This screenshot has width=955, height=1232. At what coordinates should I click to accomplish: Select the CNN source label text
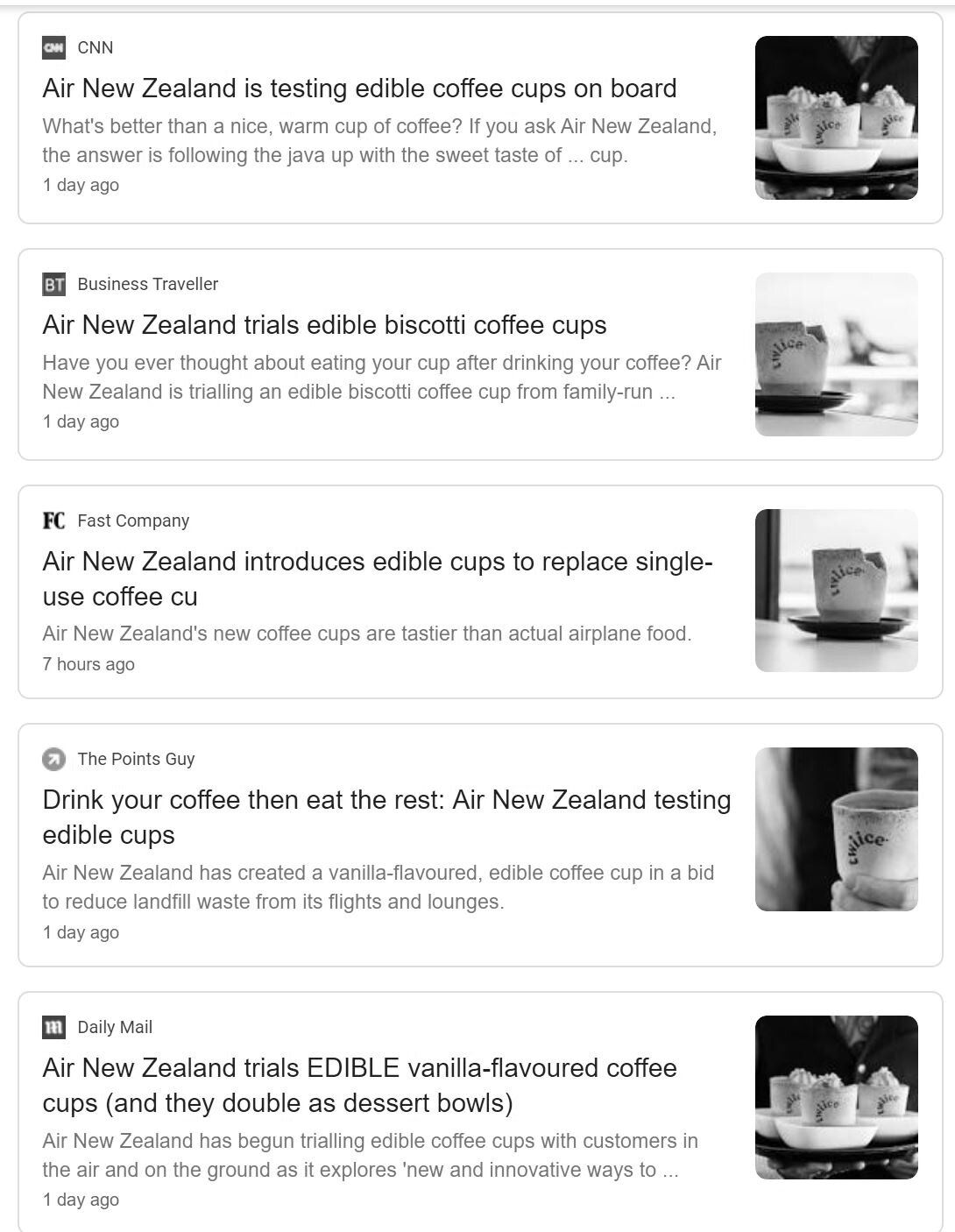[95, 47]
